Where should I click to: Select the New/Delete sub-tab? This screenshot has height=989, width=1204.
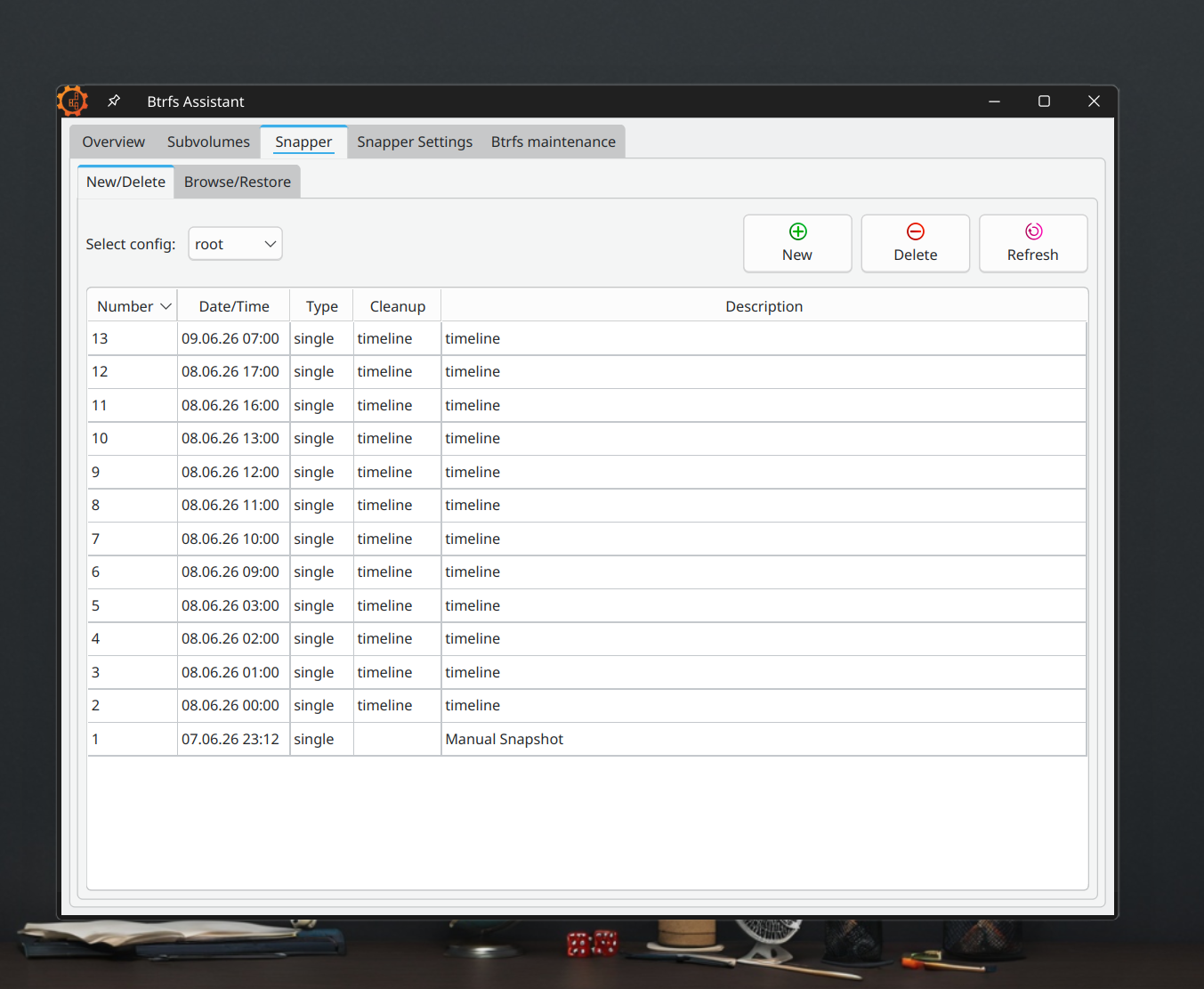125,182
